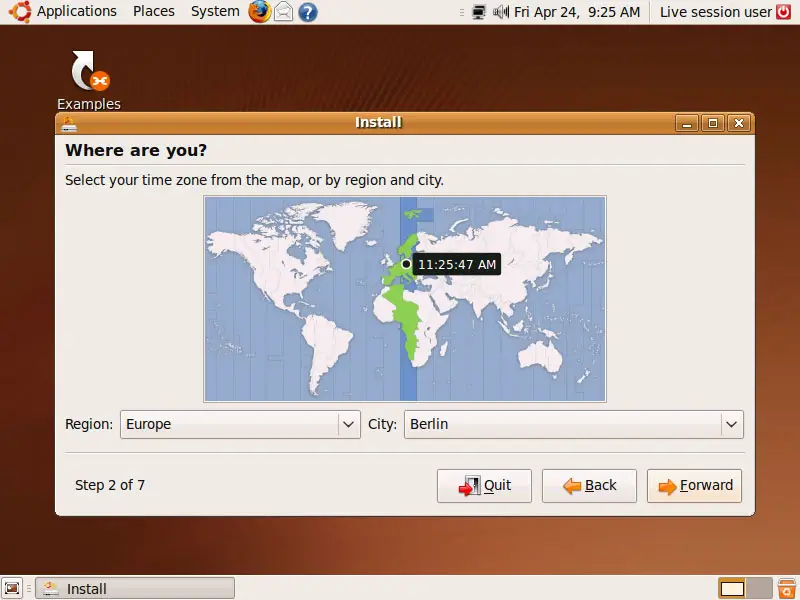Open the Places menu

click(x=154, y=11)
